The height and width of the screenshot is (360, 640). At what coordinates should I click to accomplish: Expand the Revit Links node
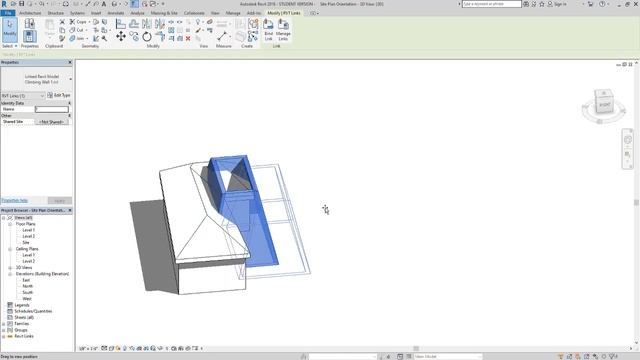click(4, 336)
